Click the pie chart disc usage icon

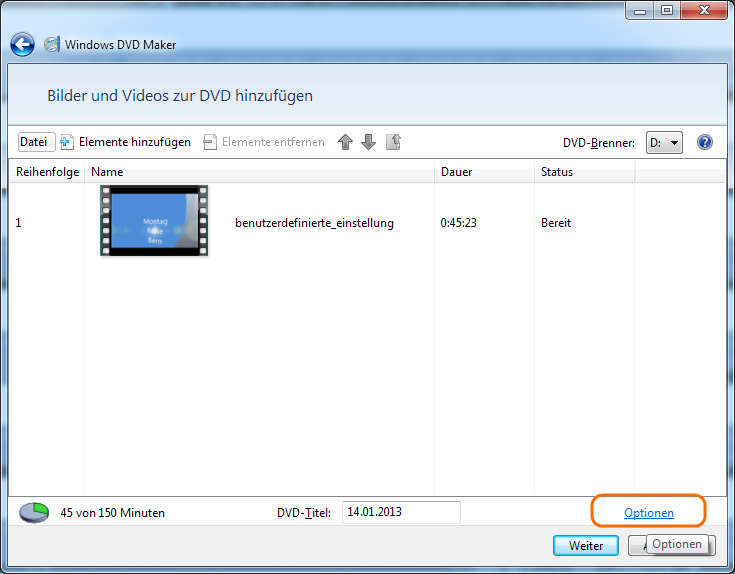coord(34,513)
